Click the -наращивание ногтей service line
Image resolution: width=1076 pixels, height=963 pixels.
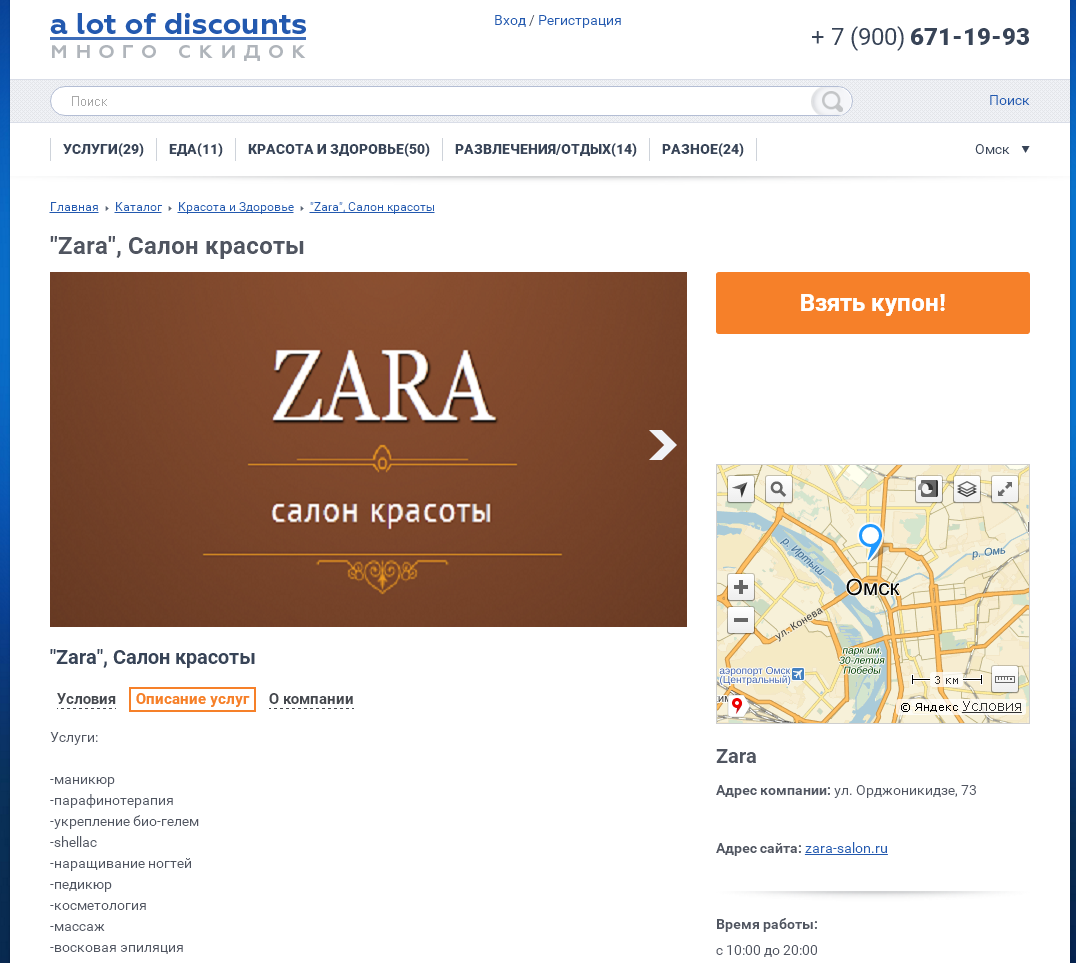coord(121,864)
